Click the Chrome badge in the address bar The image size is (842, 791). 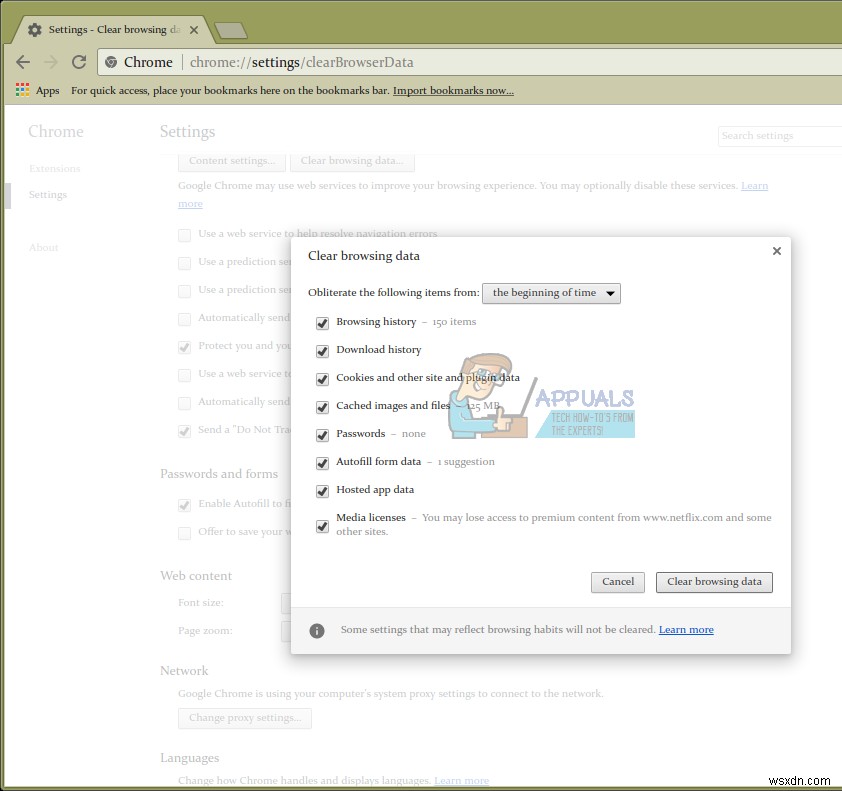pyautogui.click(x=110, y=62)
